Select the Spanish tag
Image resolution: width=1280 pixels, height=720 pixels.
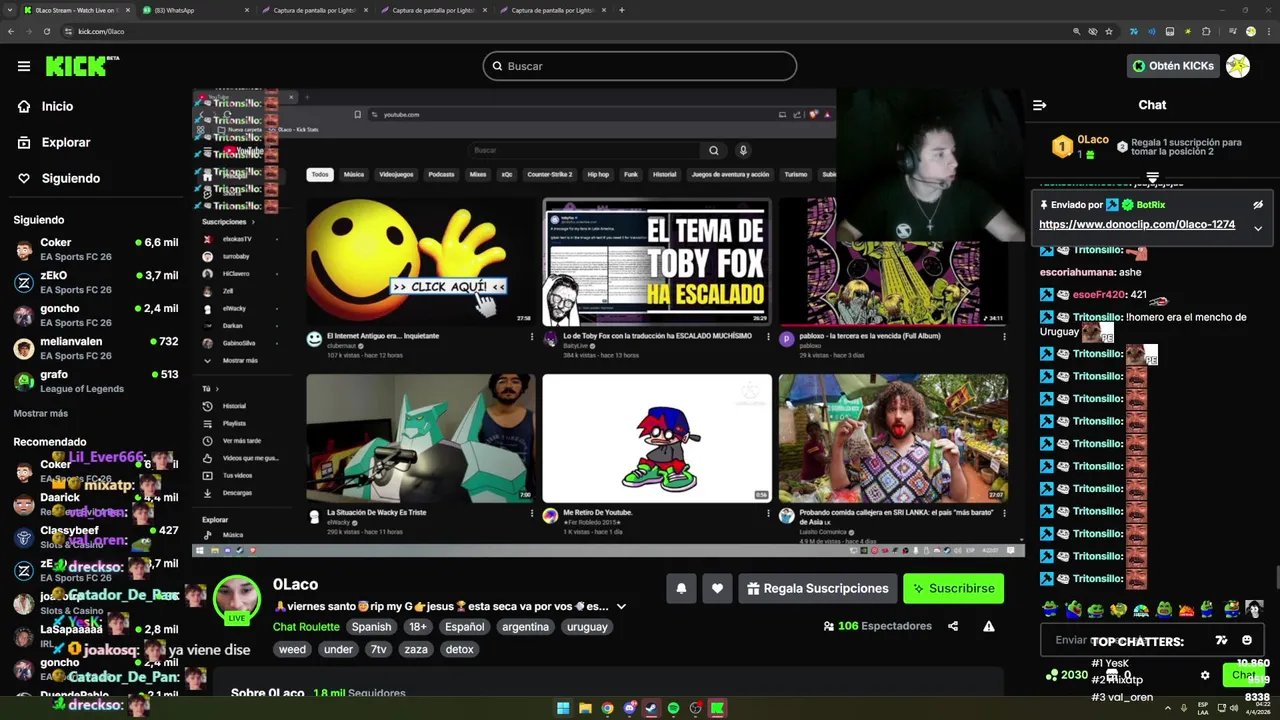371,627
